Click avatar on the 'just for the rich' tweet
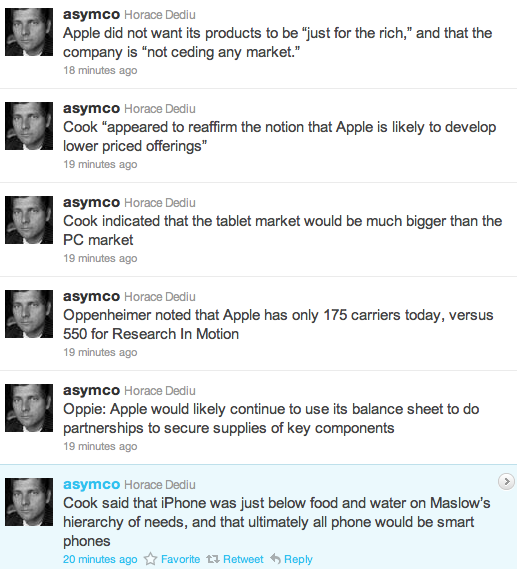The width and height of the screenshot is (517, 569). [29, 32]
